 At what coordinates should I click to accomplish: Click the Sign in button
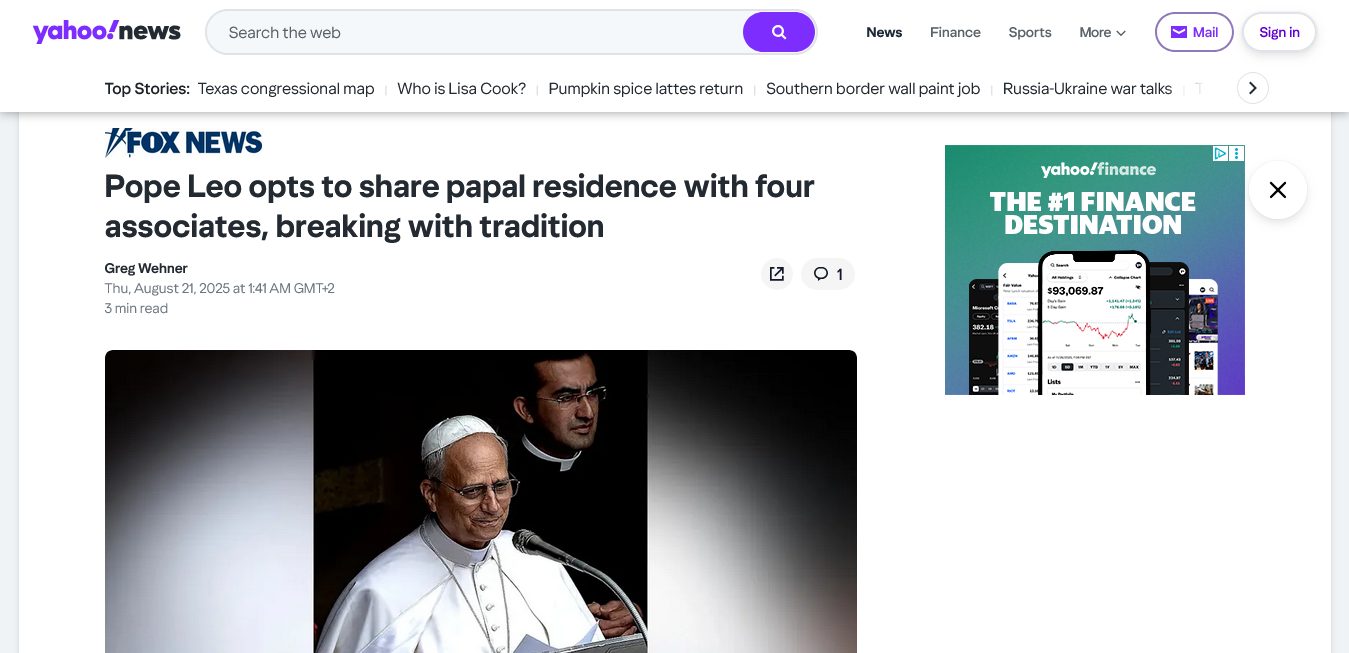[1278, 32]
